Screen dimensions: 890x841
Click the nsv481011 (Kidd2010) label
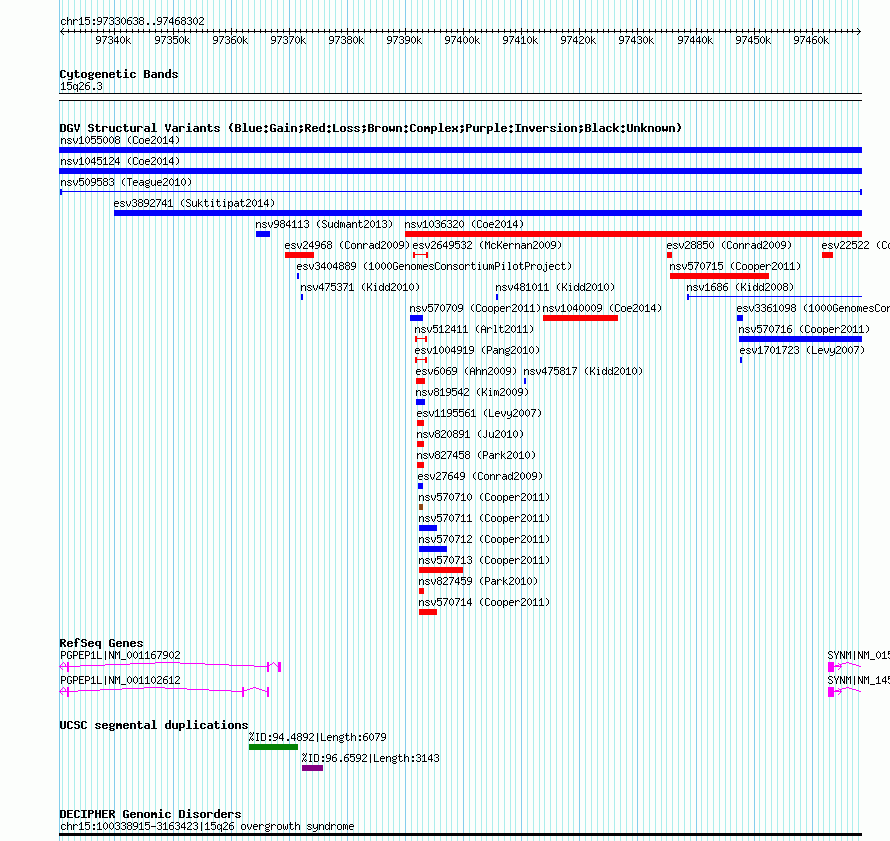pos(555,287)
